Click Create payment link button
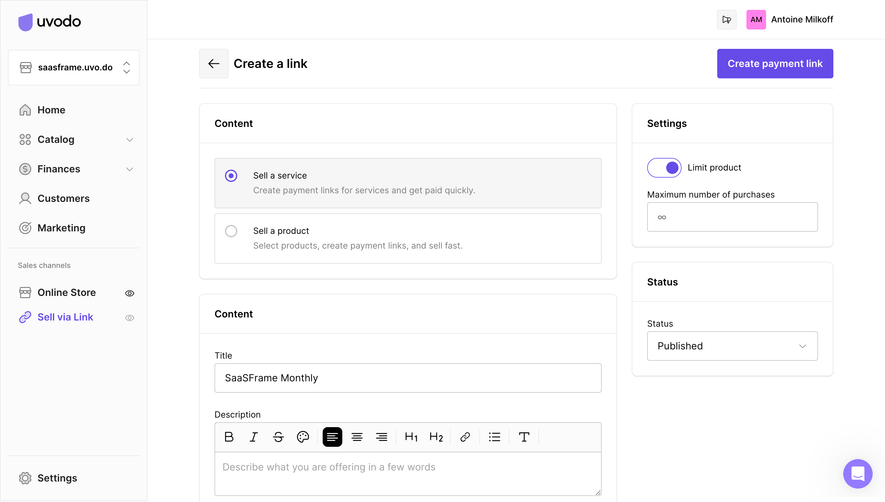Viewport: 885px width, 502px height. 775,64
